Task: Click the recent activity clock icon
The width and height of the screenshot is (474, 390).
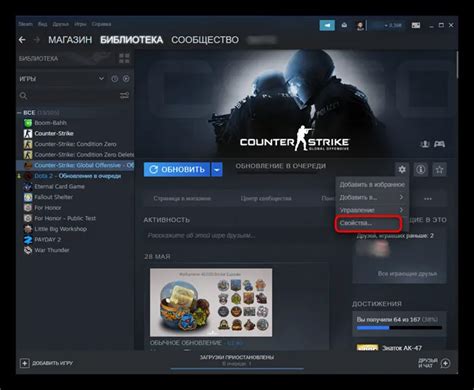Action: pos(114,79)
